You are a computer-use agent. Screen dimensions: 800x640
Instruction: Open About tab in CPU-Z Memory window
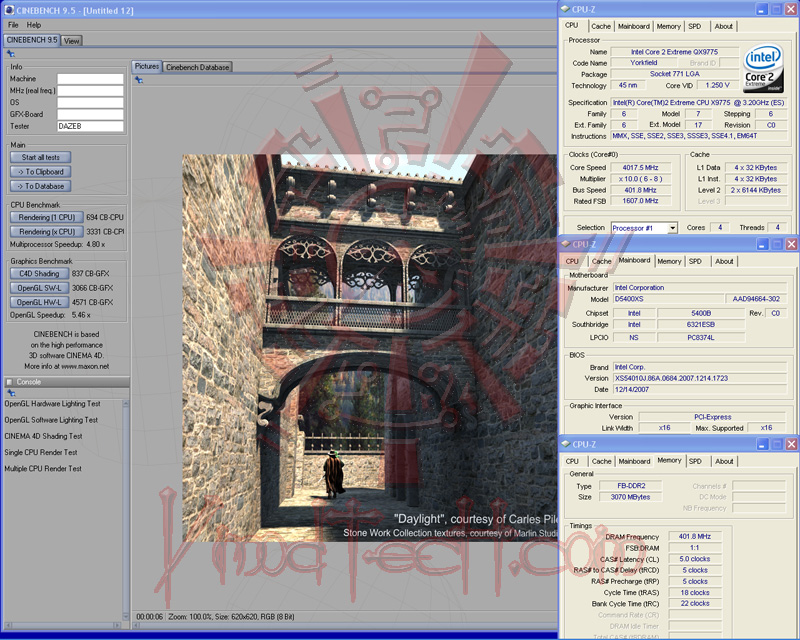(724, 461)
